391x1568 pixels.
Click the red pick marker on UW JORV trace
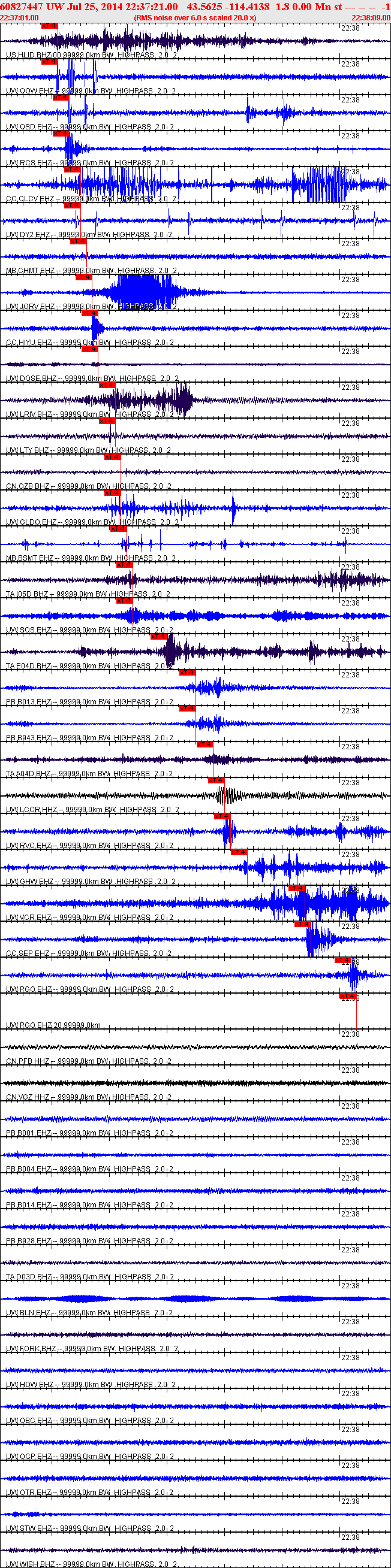pyautogui.click(x=83, y=277)
